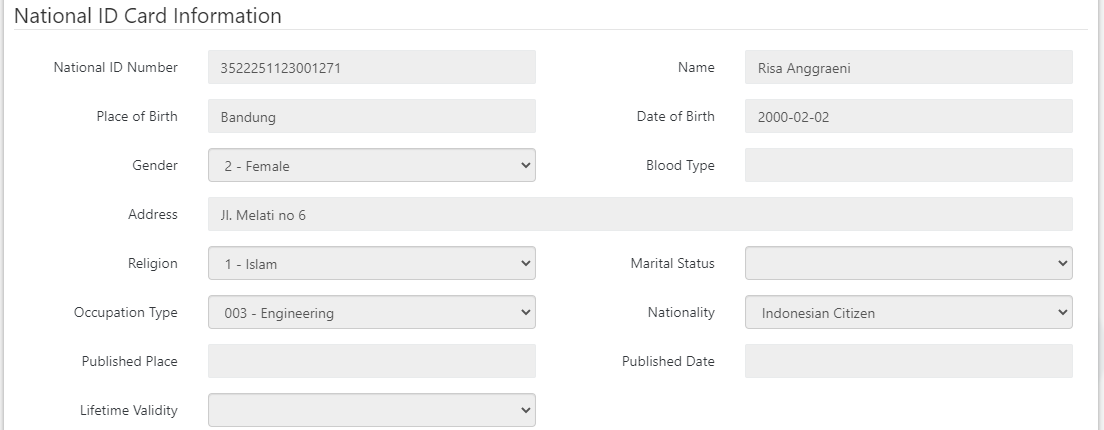
Task: Click the Nationality dropdown chevron arrow
Action: click(1062, 313)
